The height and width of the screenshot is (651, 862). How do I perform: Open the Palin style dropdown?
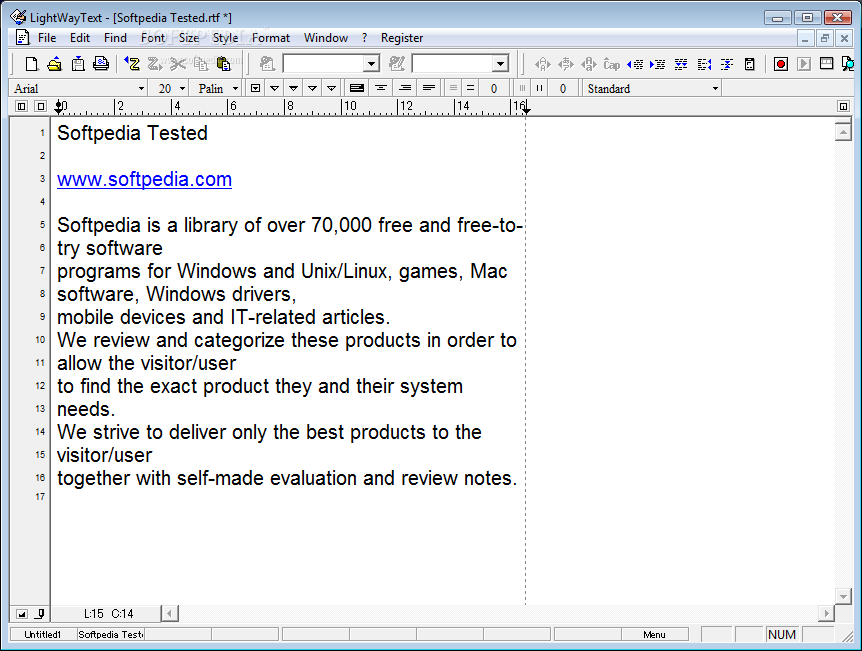tap(235, 89)
